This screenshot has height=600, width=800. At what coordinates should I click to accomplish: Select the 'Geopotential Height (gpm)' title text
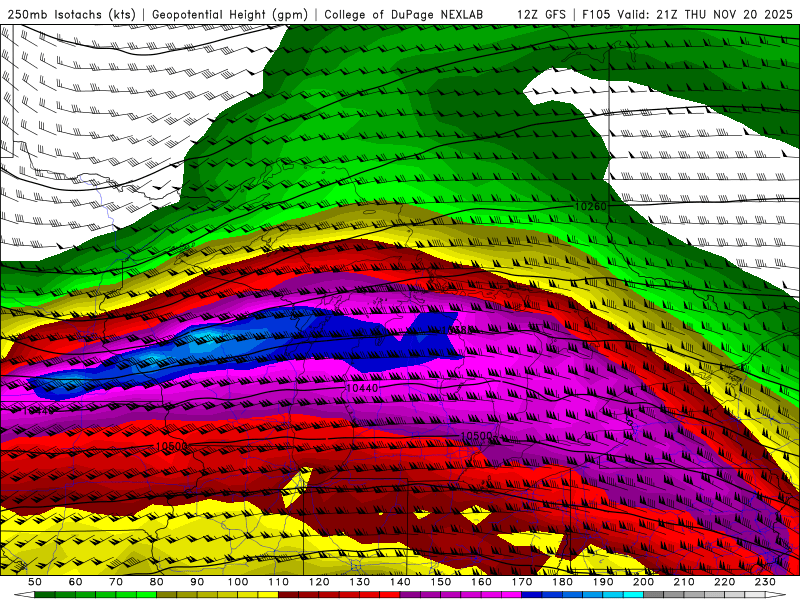click(x=230, y=15)
